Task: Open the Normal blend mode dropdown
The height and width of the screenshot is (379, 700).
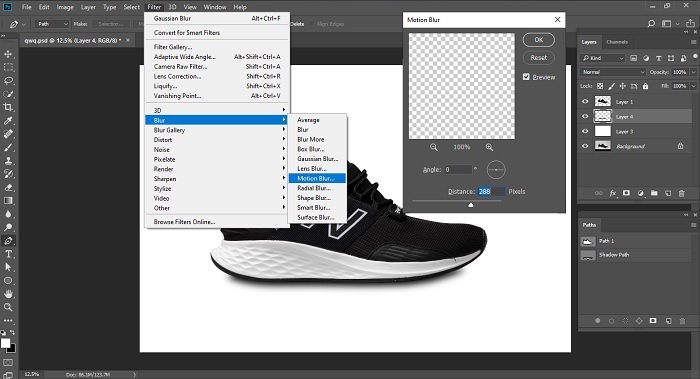Action: [613, 72]
